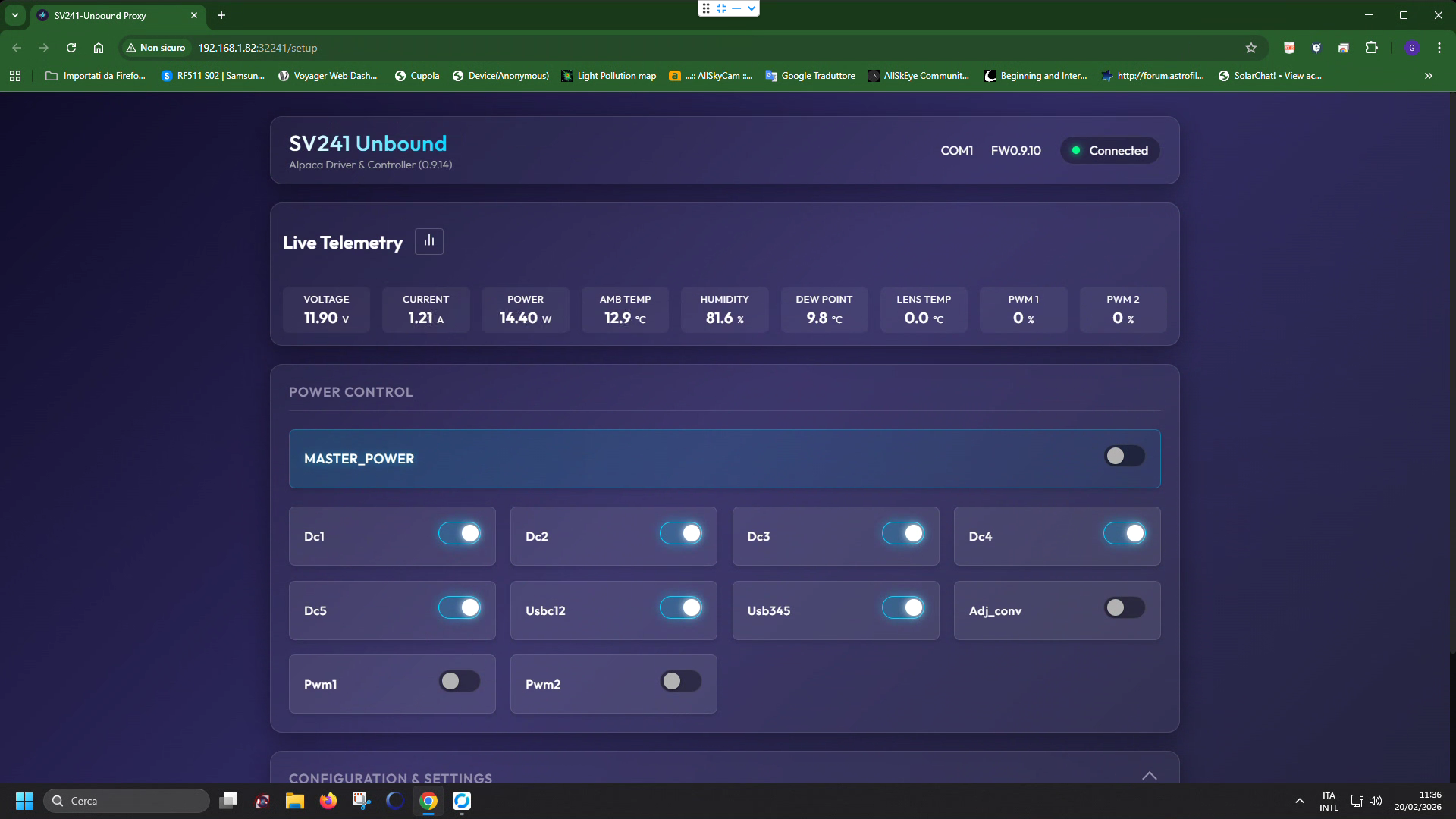Open the volume control in system tray
This screenshot has width=1456, height=819.
(x=1376, y=801)
